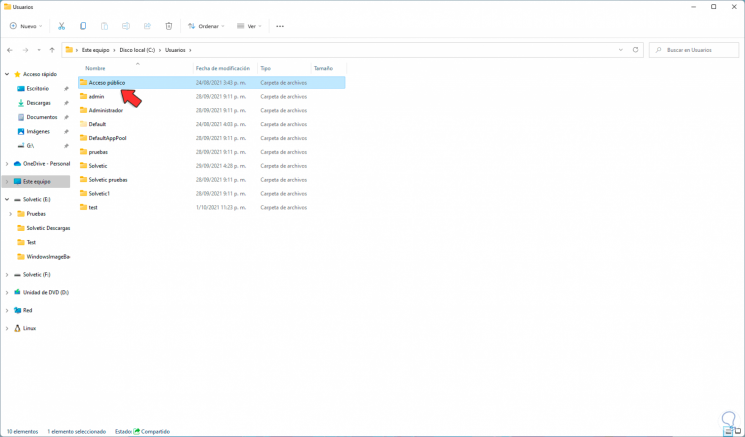Sort by the Tipo column header
Image resolution: width=745 pixels, height=437 pixels.
click(x=266, y=68)
